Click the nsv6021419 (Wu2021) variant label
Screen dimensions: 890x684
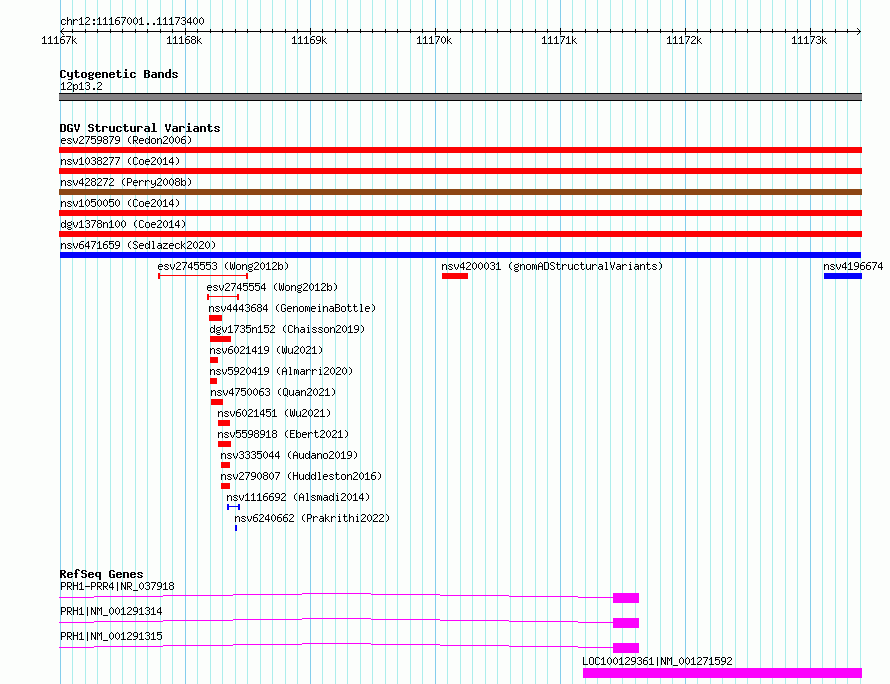click(266, 350)
